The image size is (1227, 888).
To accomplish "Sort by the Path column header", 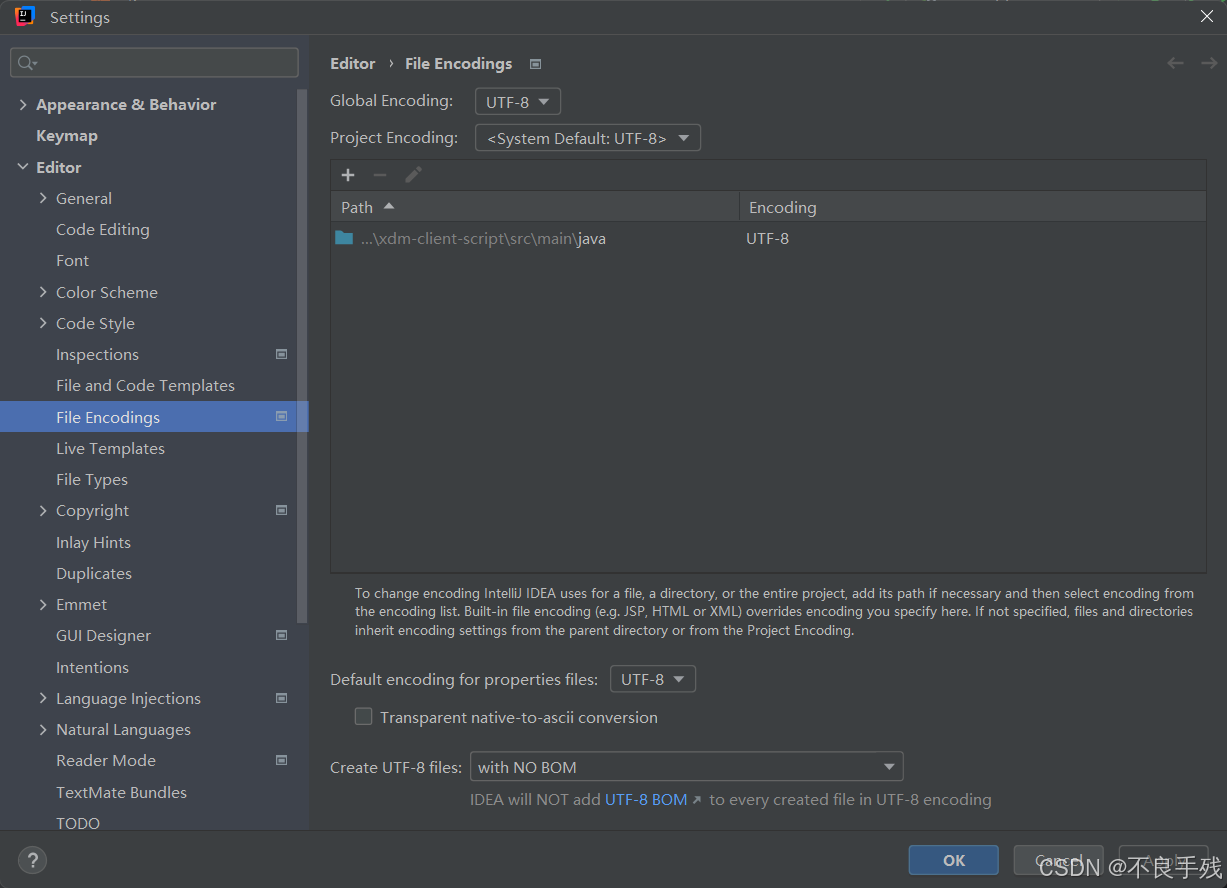I will point(535,207).
